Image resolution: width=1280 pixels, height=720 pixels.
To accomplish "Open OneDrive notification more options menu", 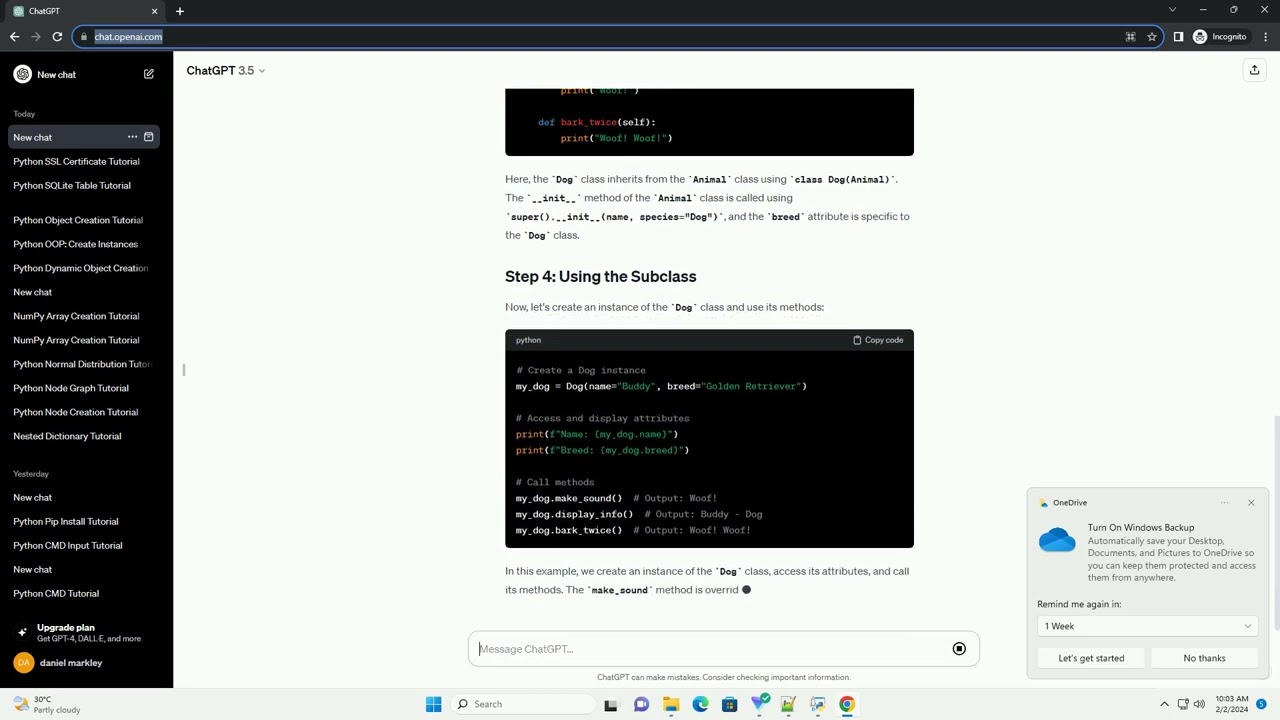I will point(1224,503).
